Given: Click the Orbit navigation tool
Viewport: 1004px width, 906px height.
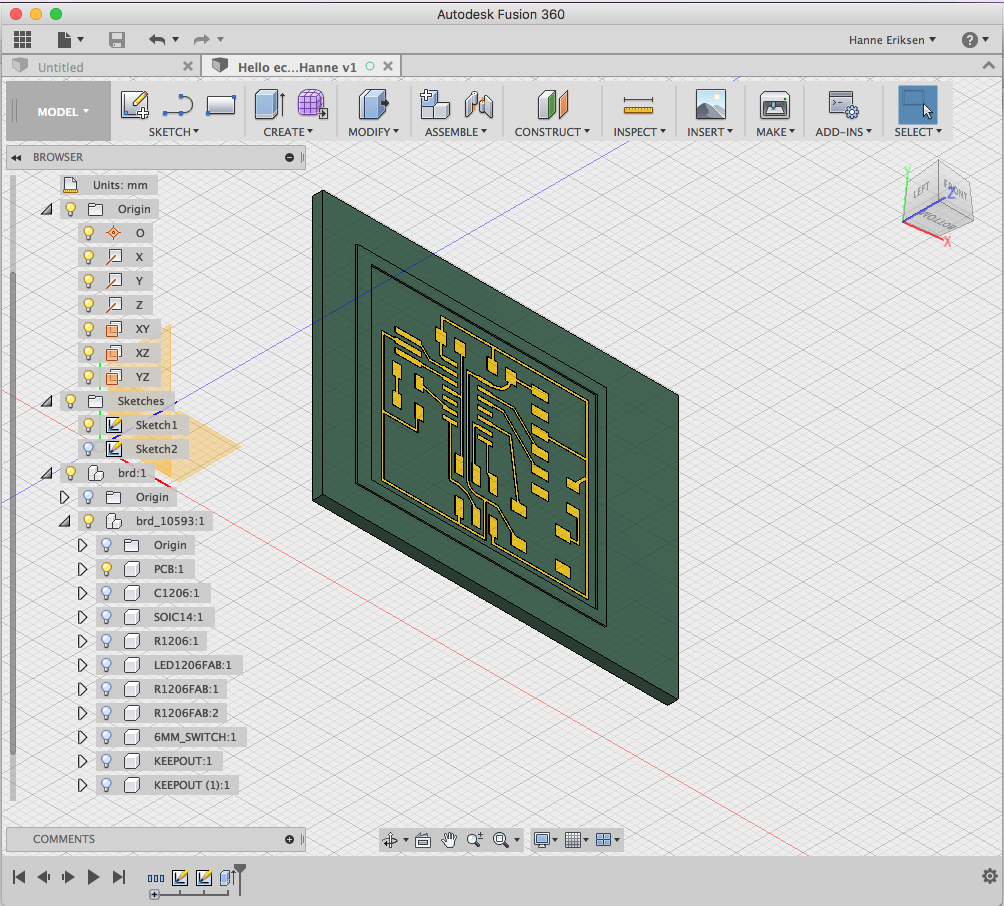Looking at the screenshot, I should pos(390,840).
